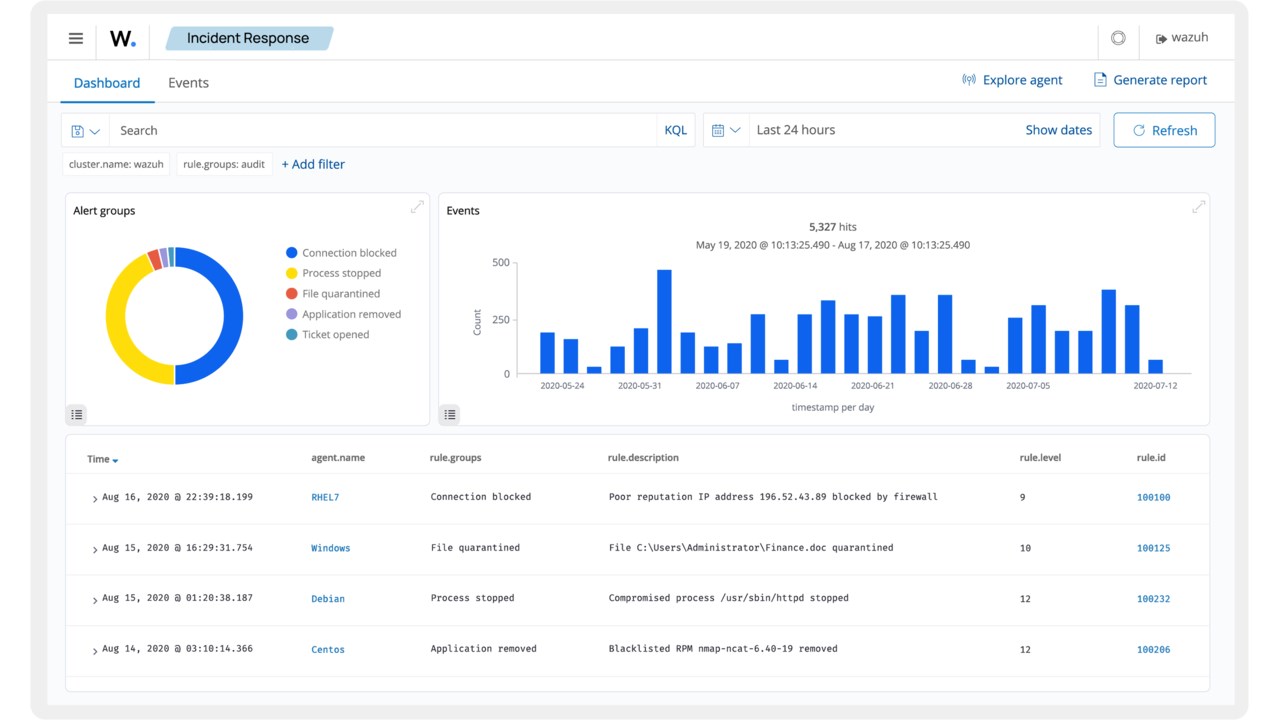Toggle the Events chart legend list icon

click(450, 414)
